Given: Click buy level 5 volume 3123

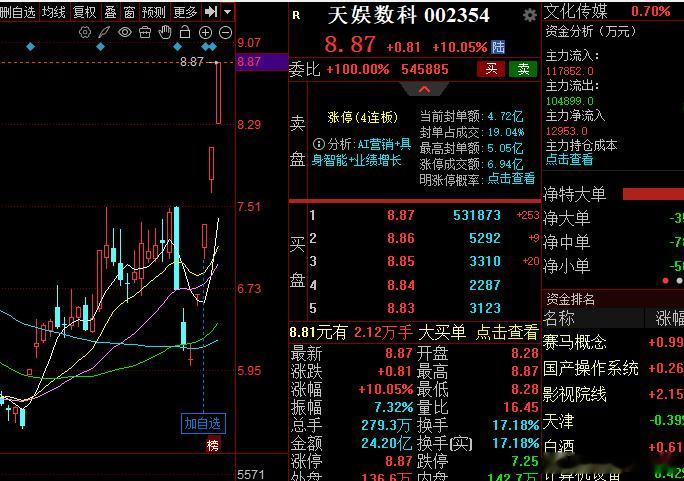Looking at the screenshot, I should point(485,308).
